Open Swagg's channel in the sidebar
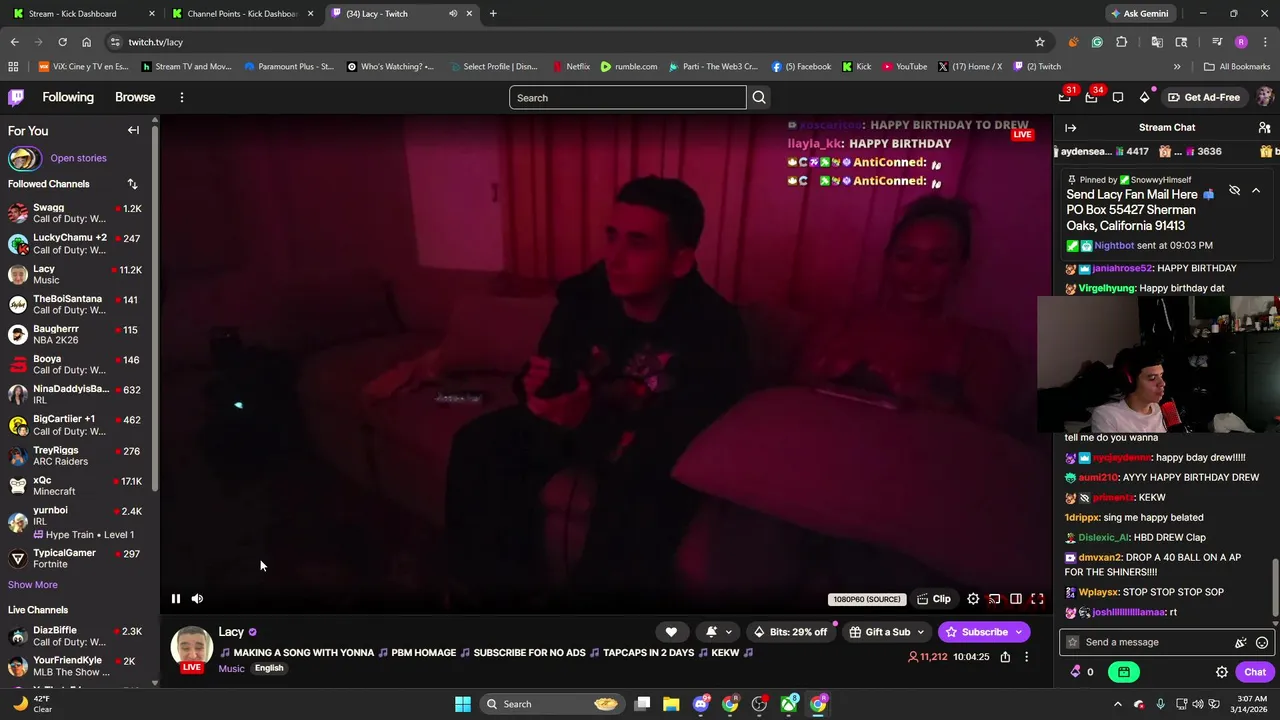1280x720 pixels. (77, 213)
